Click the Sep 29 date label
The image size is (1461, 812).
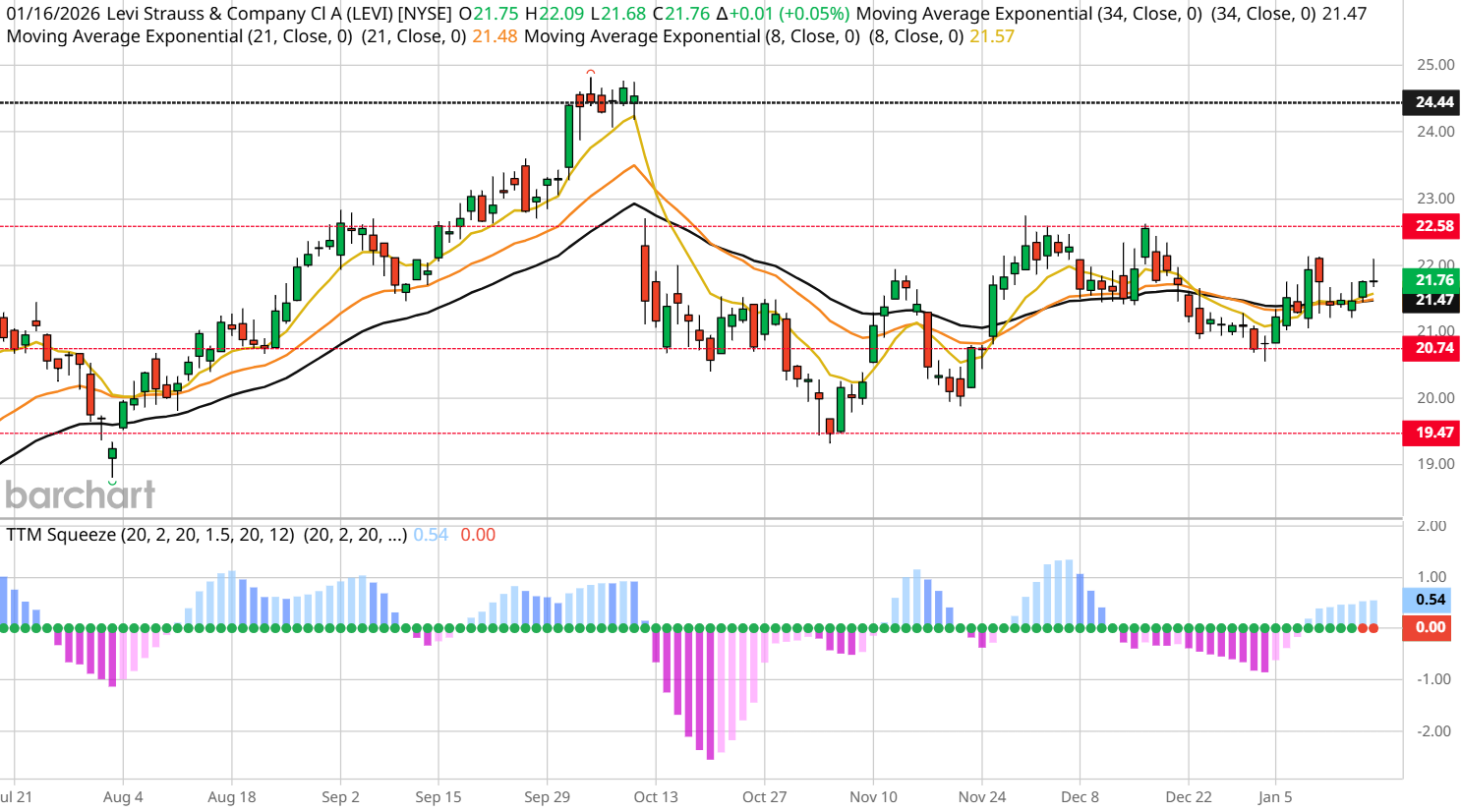[547, 797]
